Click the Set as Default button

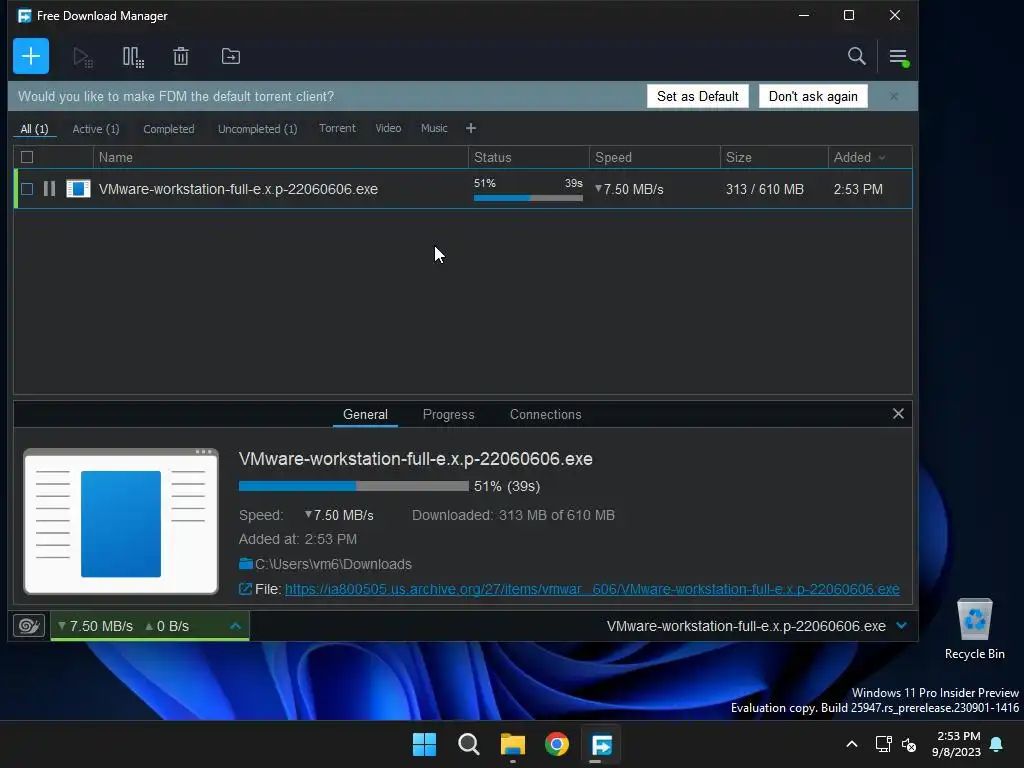tap(697, 96)
